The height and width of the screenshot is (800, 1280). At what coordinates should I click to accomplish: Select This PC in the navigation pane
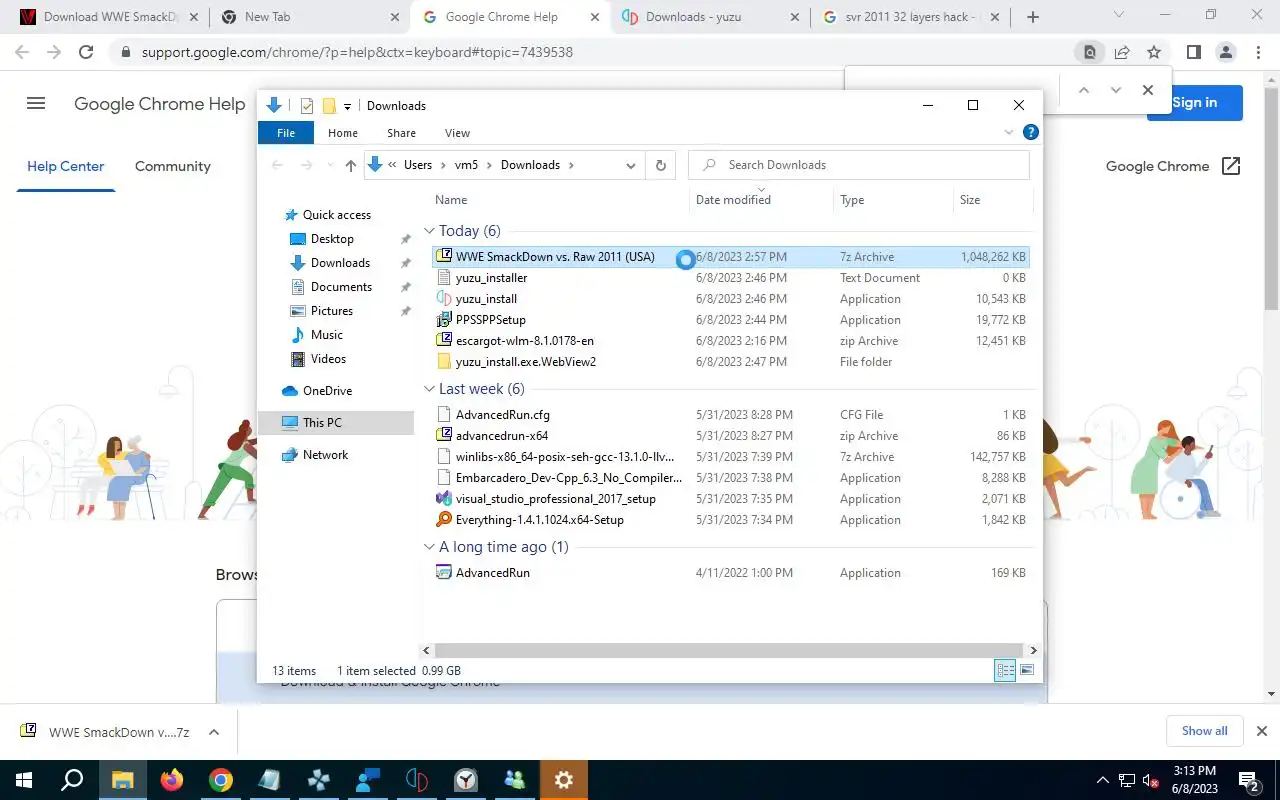[x=322, y=423]
